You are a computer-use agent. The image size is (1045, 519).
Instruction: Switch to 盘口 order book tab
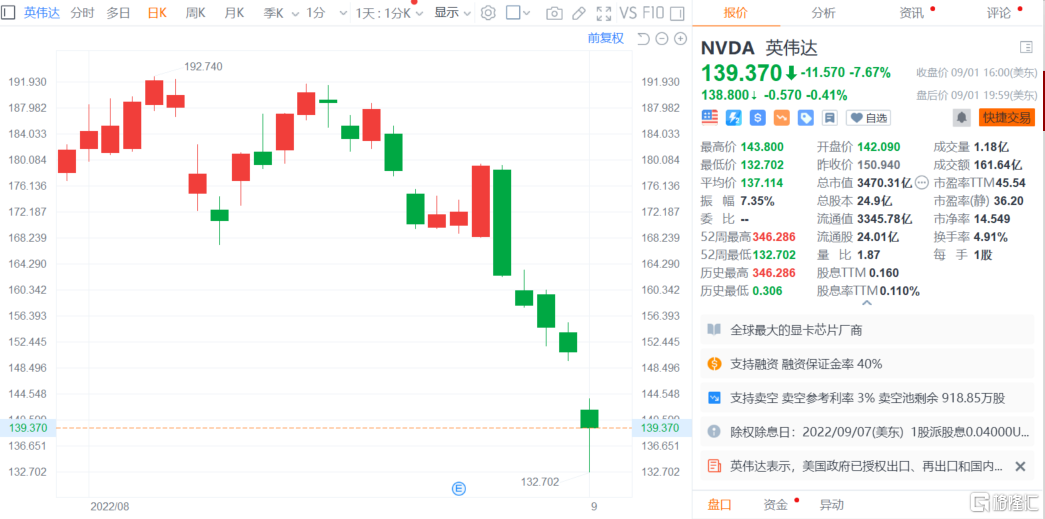point(719,504)
